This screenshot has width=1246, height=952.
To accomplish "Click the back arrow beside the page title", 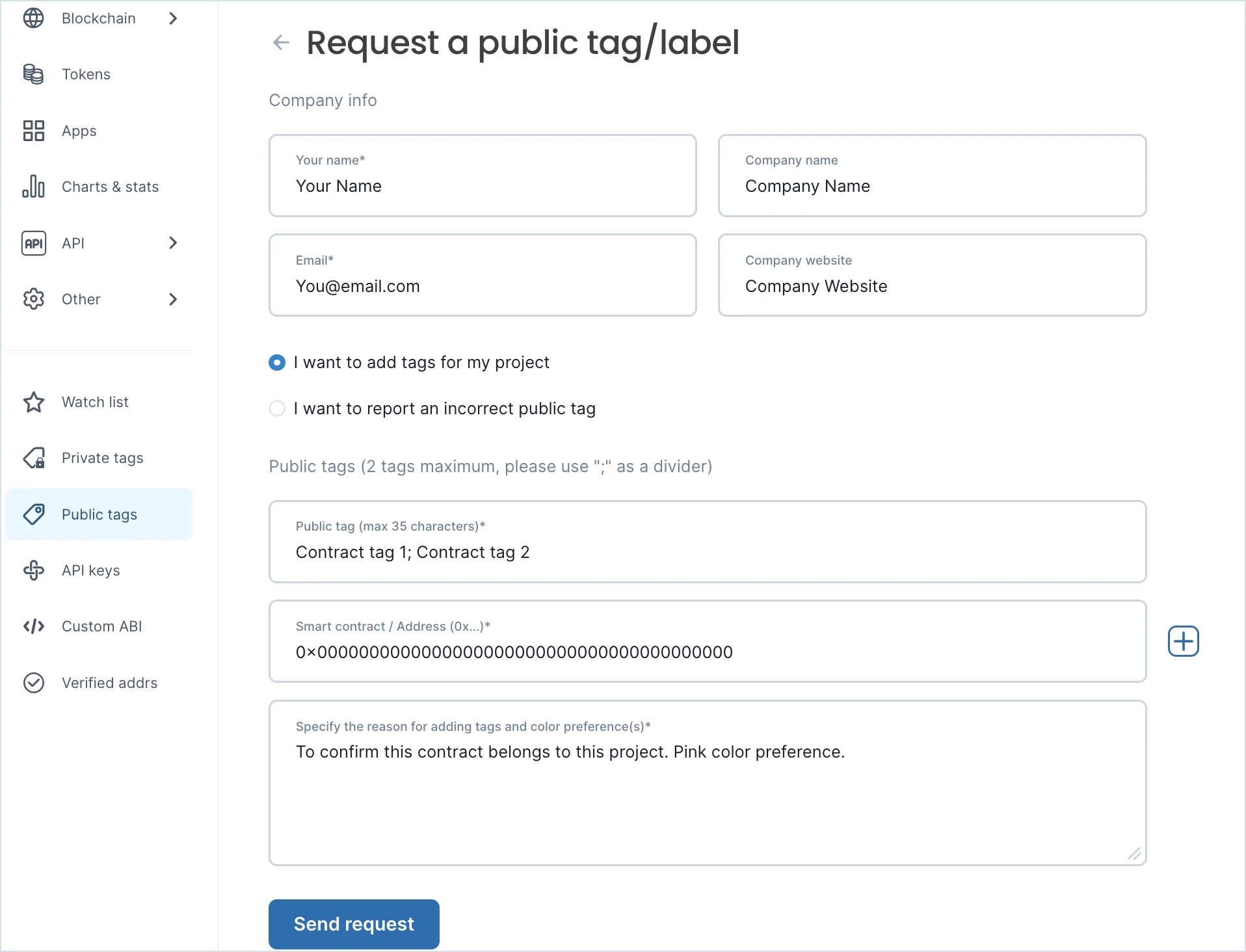I will [x=281, y=43].
